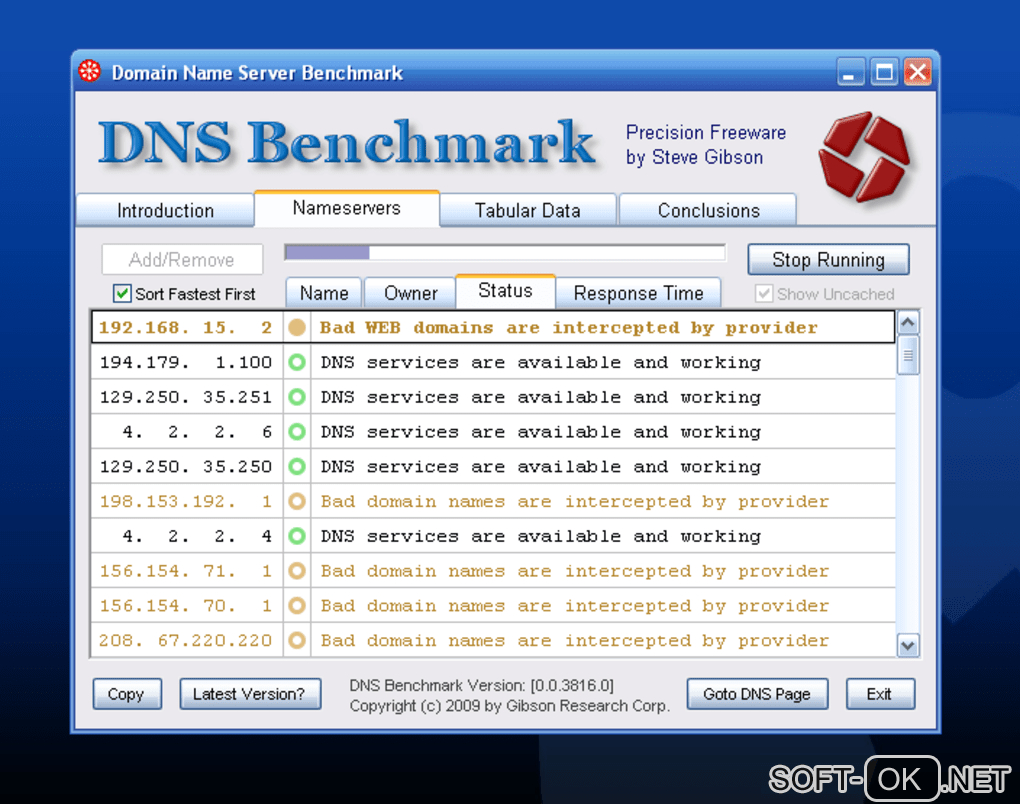This screenshot has height=804, width=1020.
Task: Click the red app icon in title bar
Action: pyautogui.click(x=90, y=71)
